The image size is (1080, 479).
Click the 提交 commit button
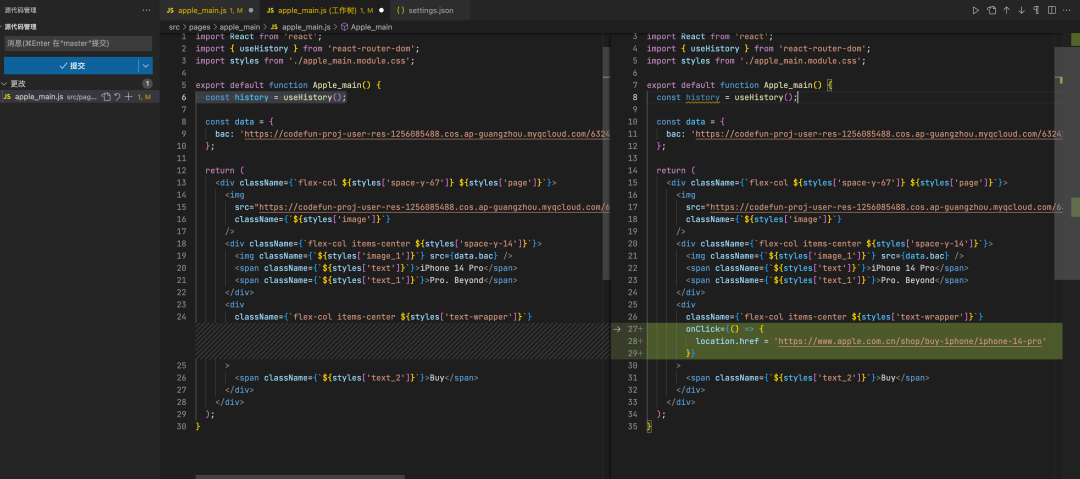[x=71, y=65]
